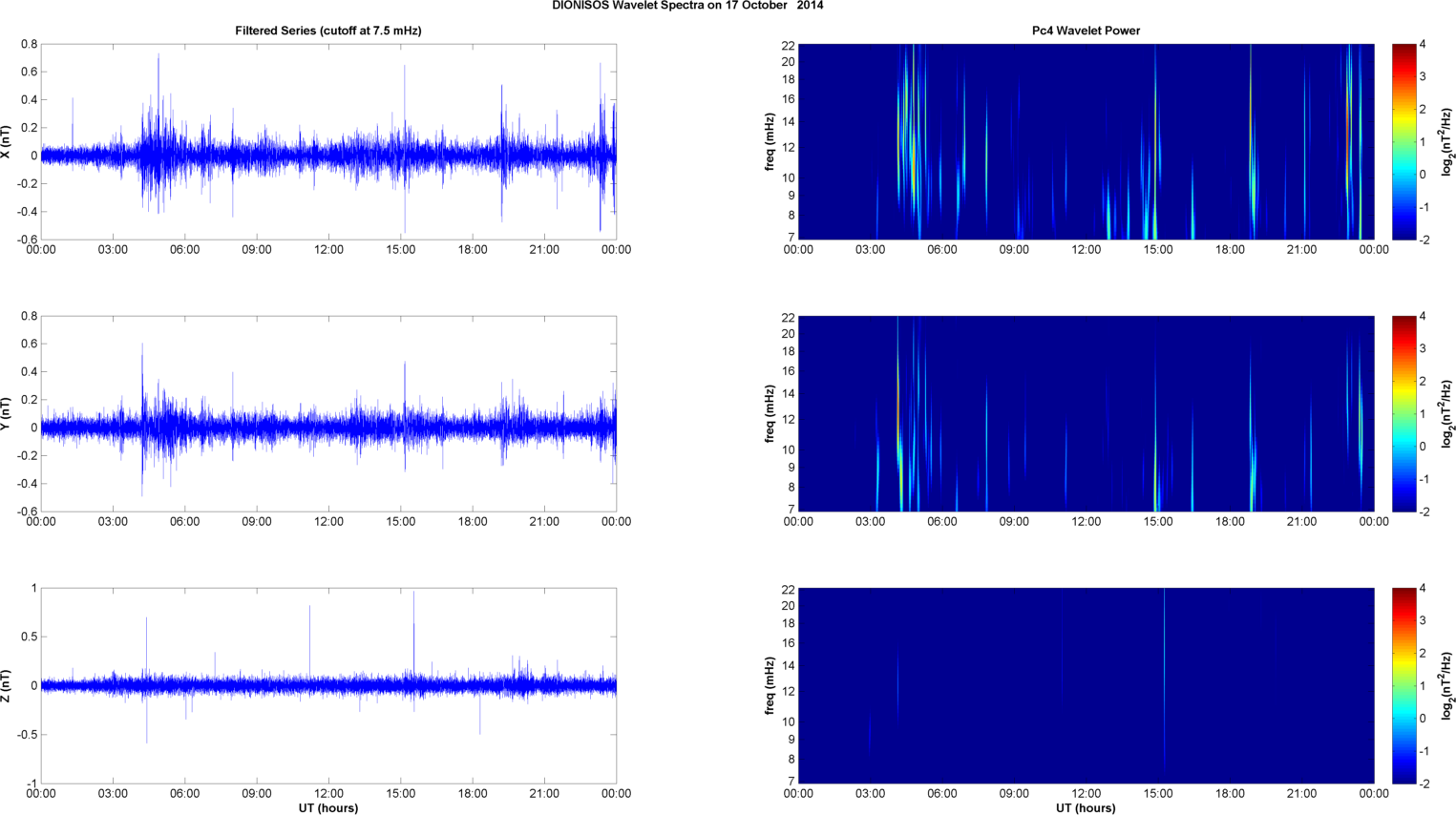Click the "-0.6" tick on the Y (nT) axis
Screen dimensions: 1456x815
pyautogui.click(x=26, y=512)
